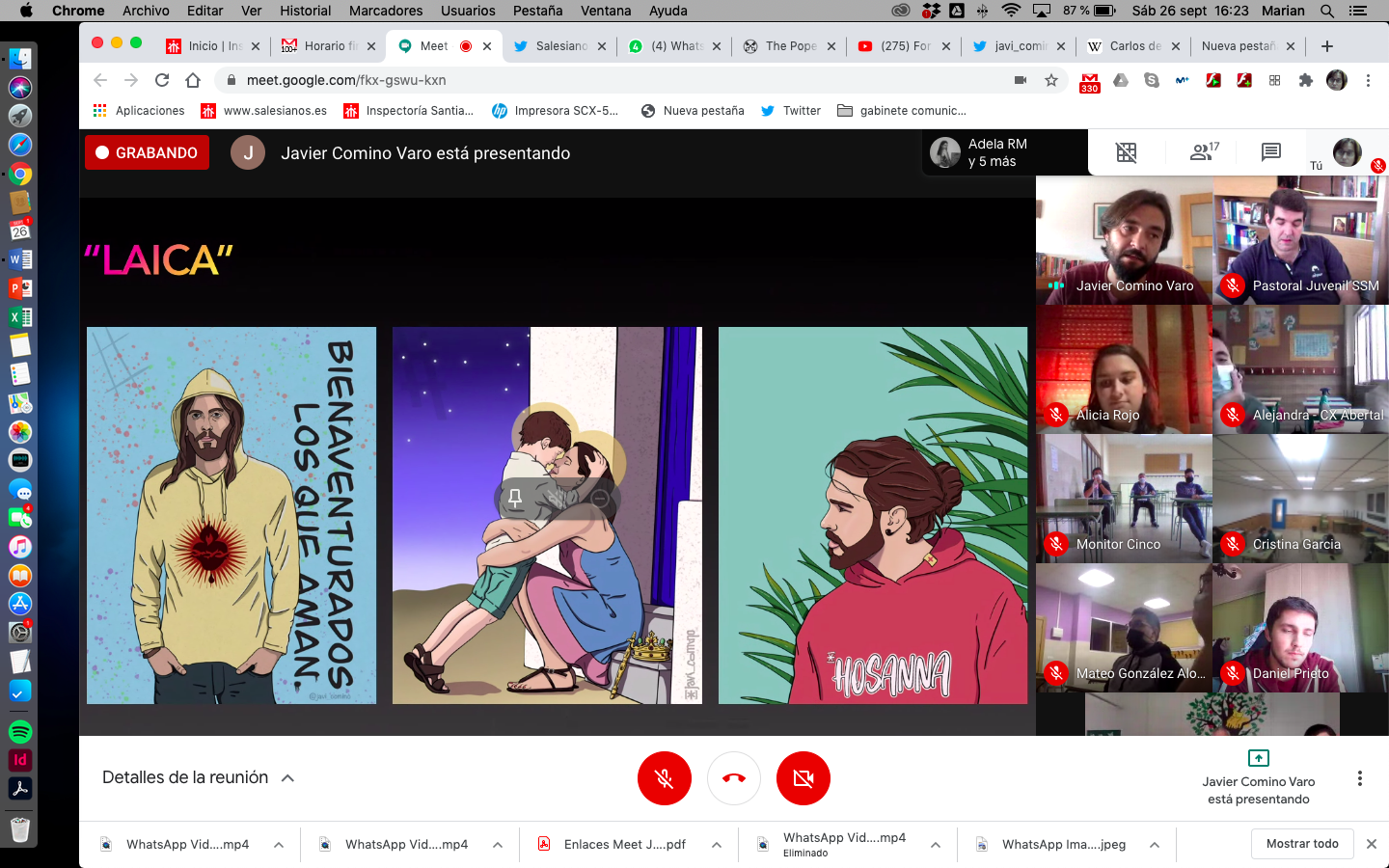
Task: Open the www.salesianos.es bookmark
Action: coord(264,111)
